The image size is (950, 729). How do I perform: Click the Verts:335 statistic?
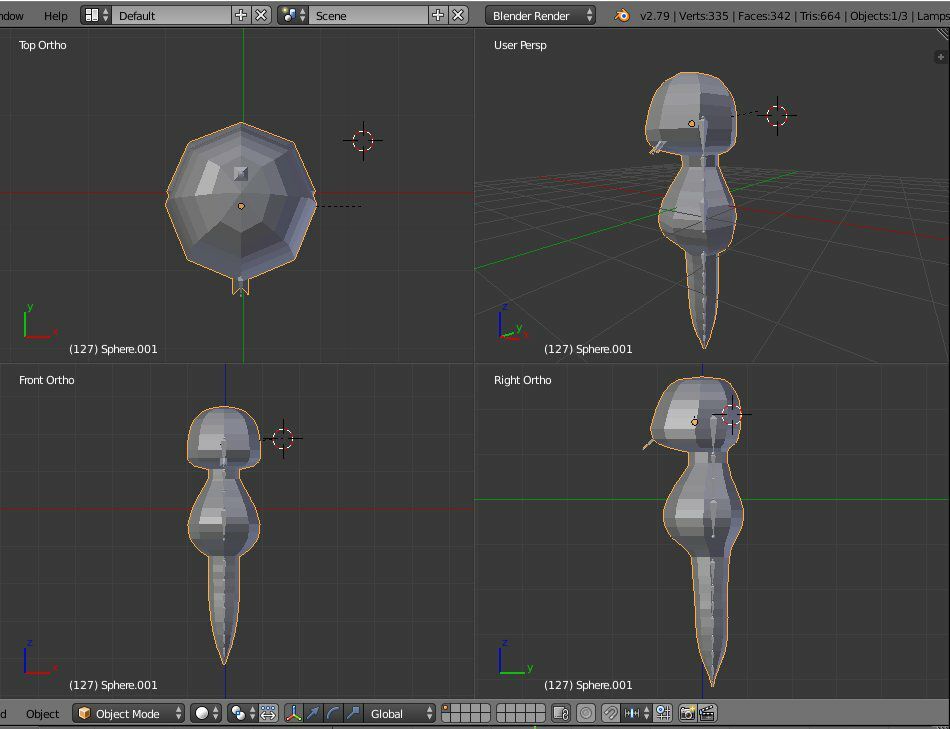703,16
